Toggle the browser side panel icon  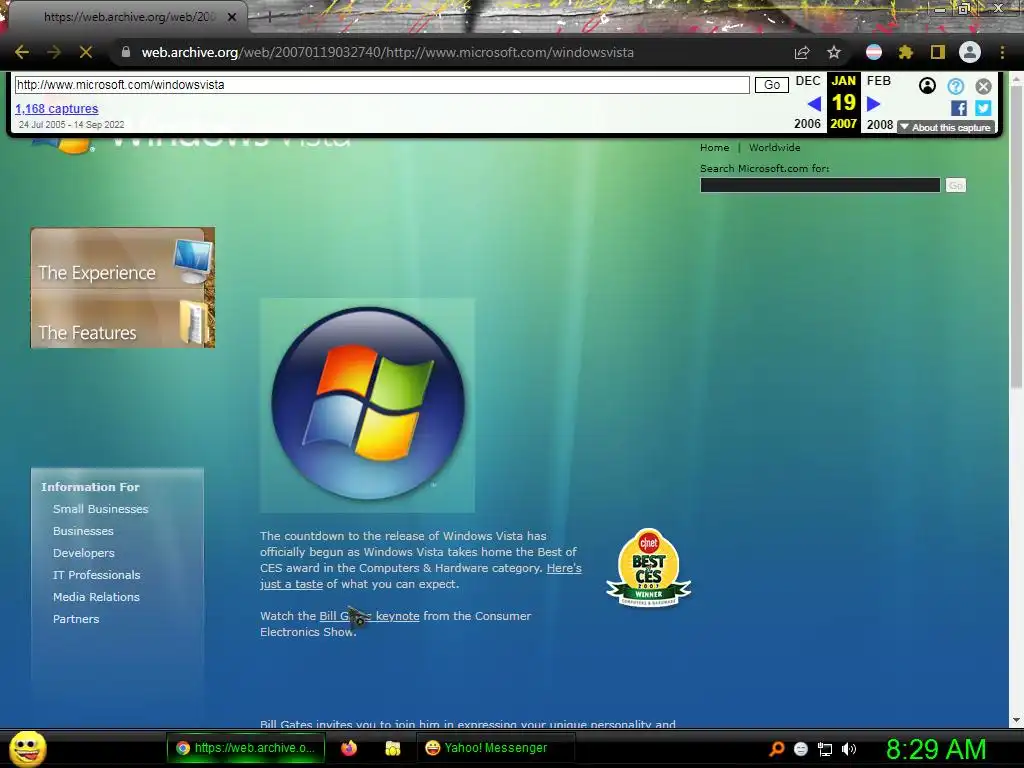tap(938, 52)
